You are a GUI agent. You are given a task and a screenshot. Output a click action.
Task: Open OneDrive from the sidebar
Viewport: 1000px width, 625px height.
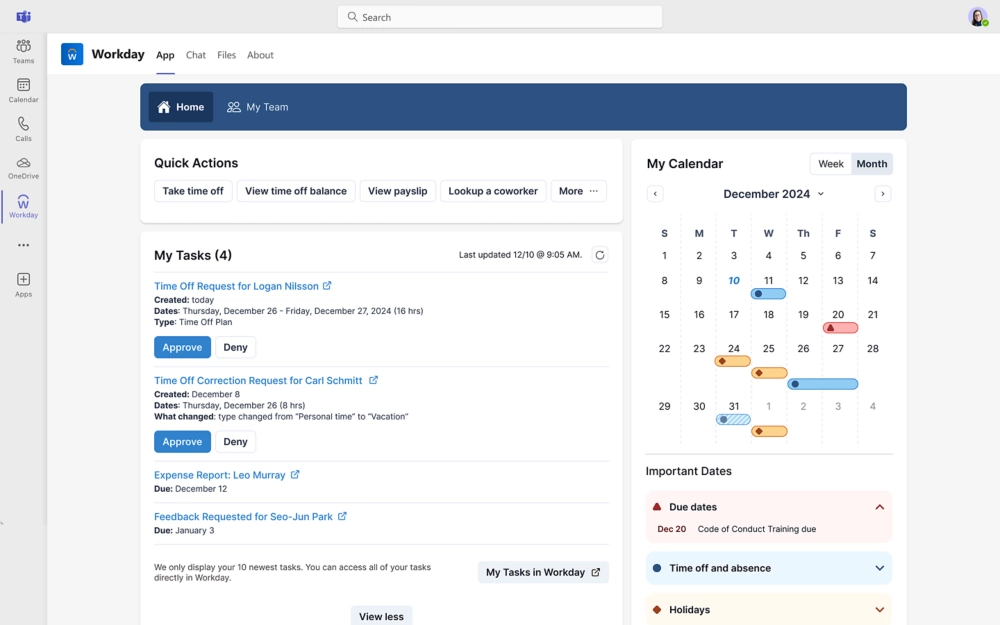click(23, 167)
